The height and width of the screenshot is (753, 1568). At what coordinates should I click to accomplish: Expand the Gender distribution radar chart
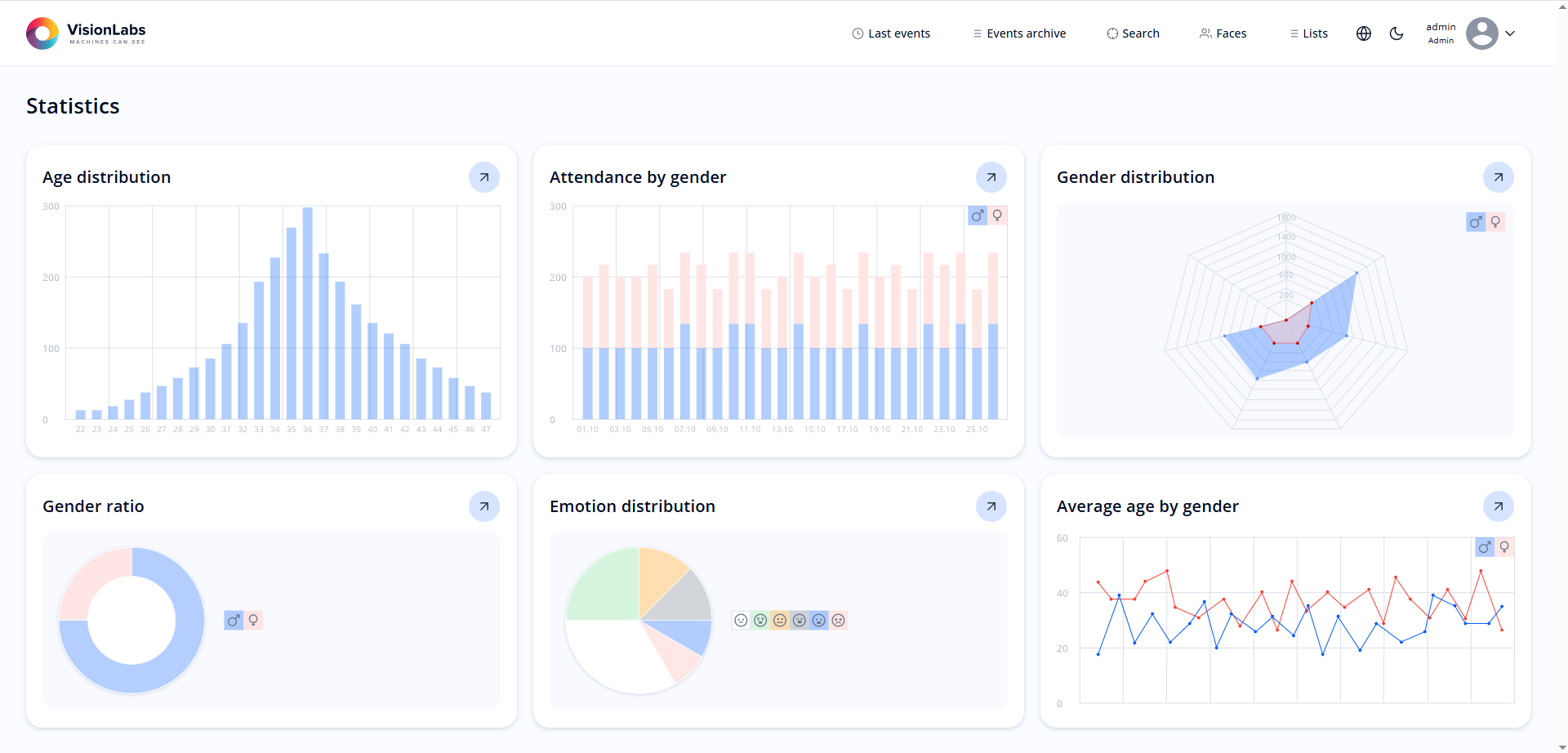coord(1498,177)
